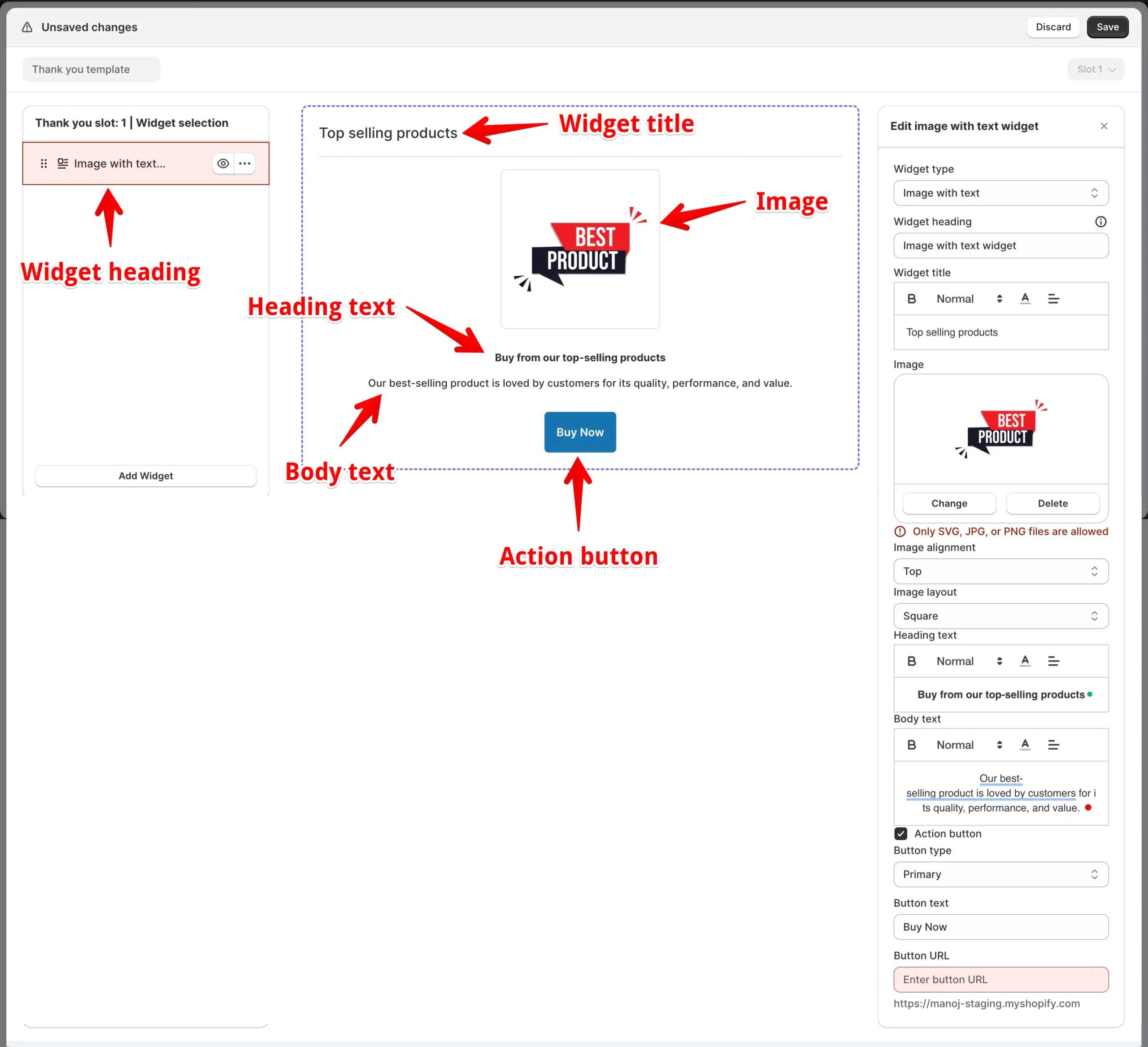
Task: Toggle bold in the Heading text toolbar
Action: tap(911, 661)
